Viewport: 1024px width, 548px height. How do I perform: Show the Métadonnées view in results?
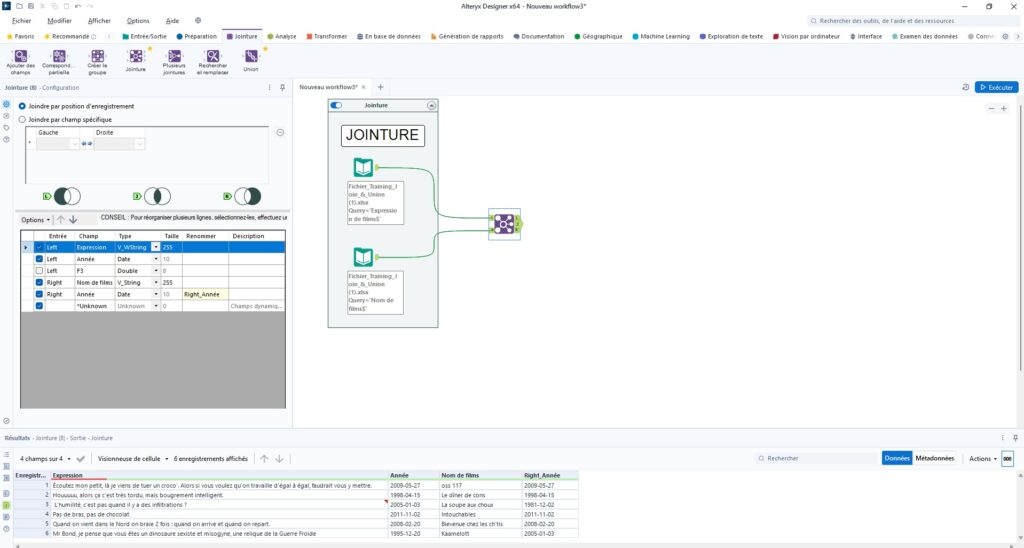tap(935, 459)
